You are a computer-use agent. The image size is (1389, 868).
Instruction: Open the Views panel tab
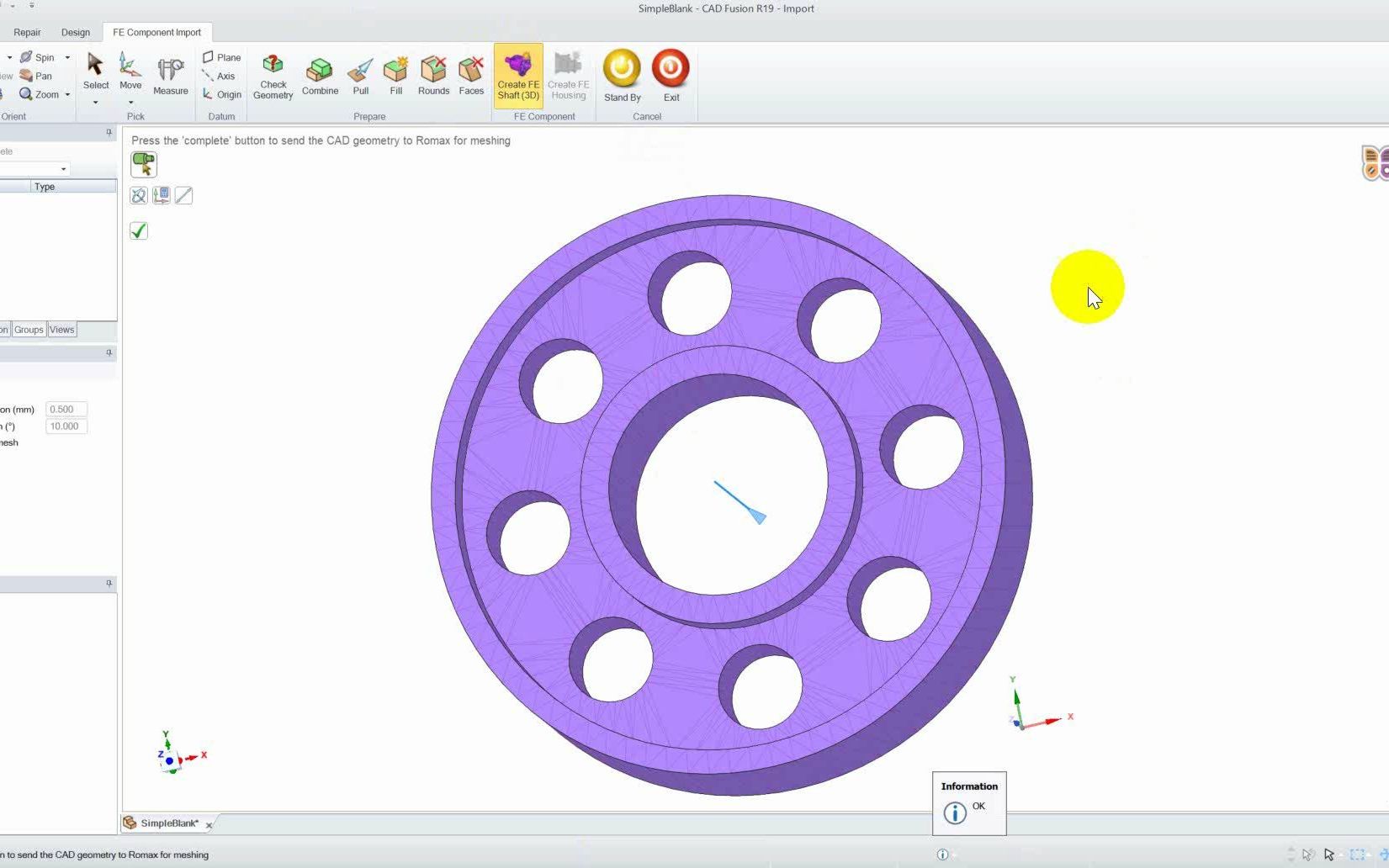pyautogui.click(x=61, y=330)
